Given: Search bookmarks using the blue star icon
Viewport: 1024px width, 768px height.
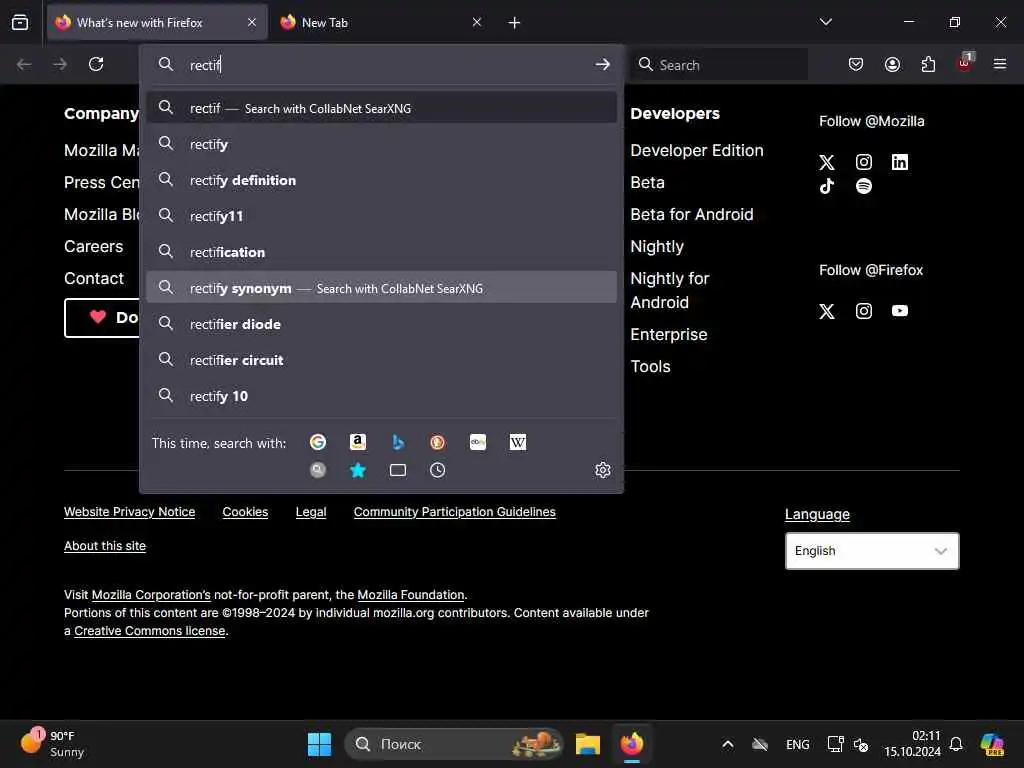Looking at the screenshot, I should (x=358, y=470).
